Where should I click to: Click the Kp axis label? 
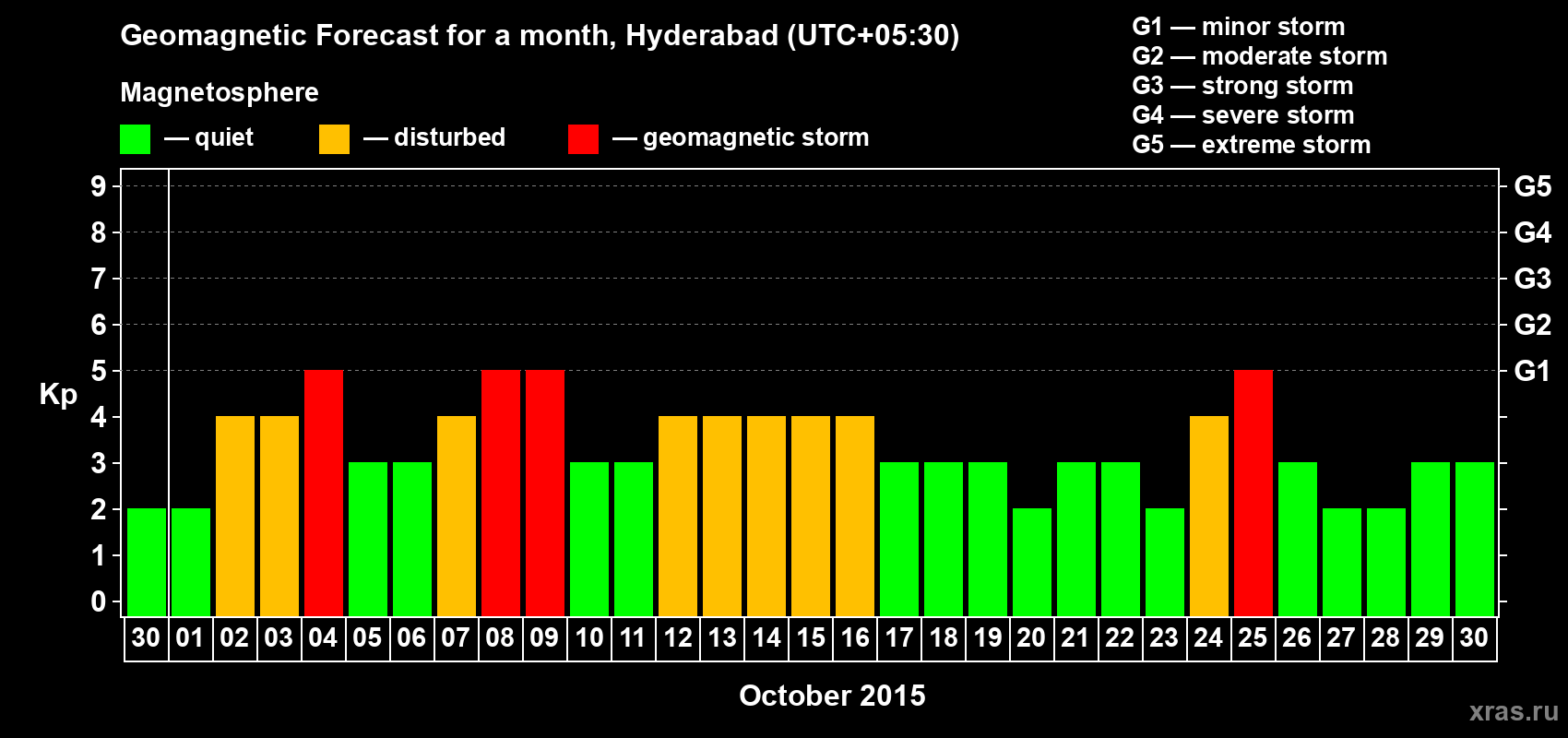pos(58,396)
